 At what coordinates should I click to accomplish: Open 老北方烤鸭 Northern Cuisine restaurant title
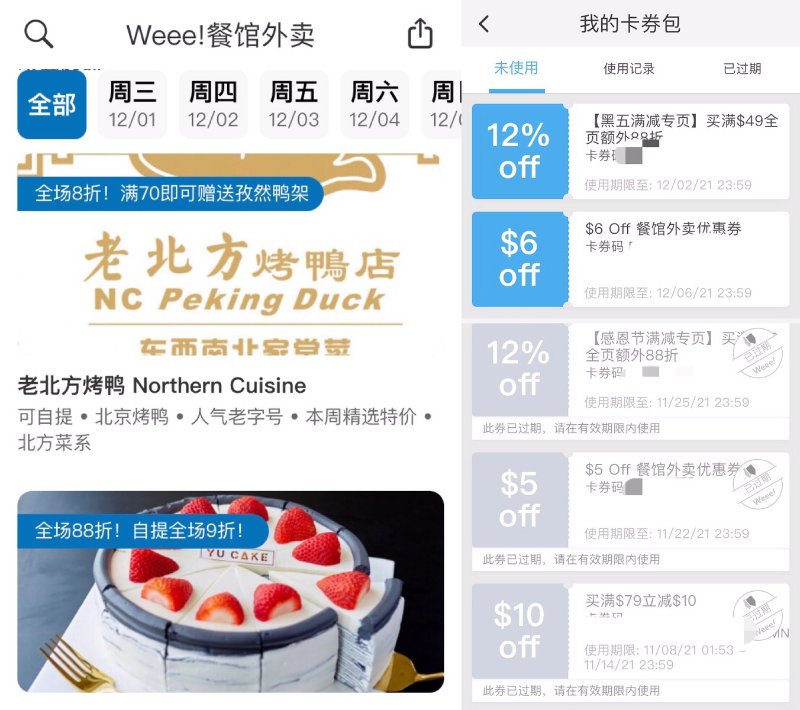[x=162, y=386]
